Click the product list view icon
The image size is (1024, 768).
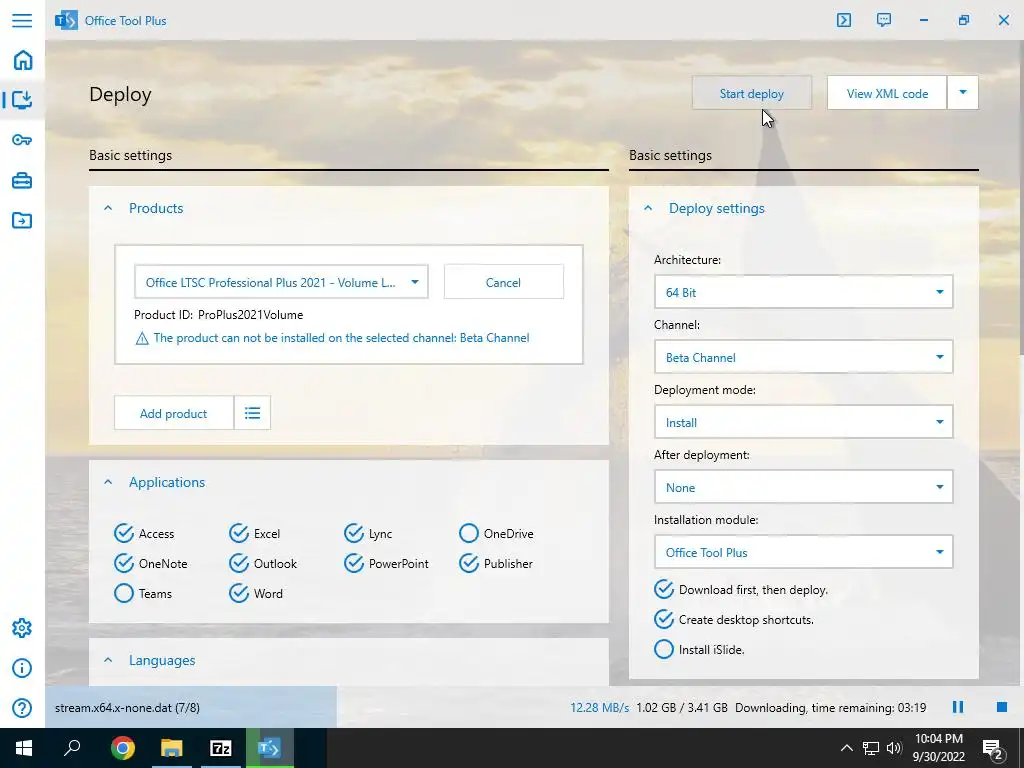pyautogui.click(x=252, y=413)
